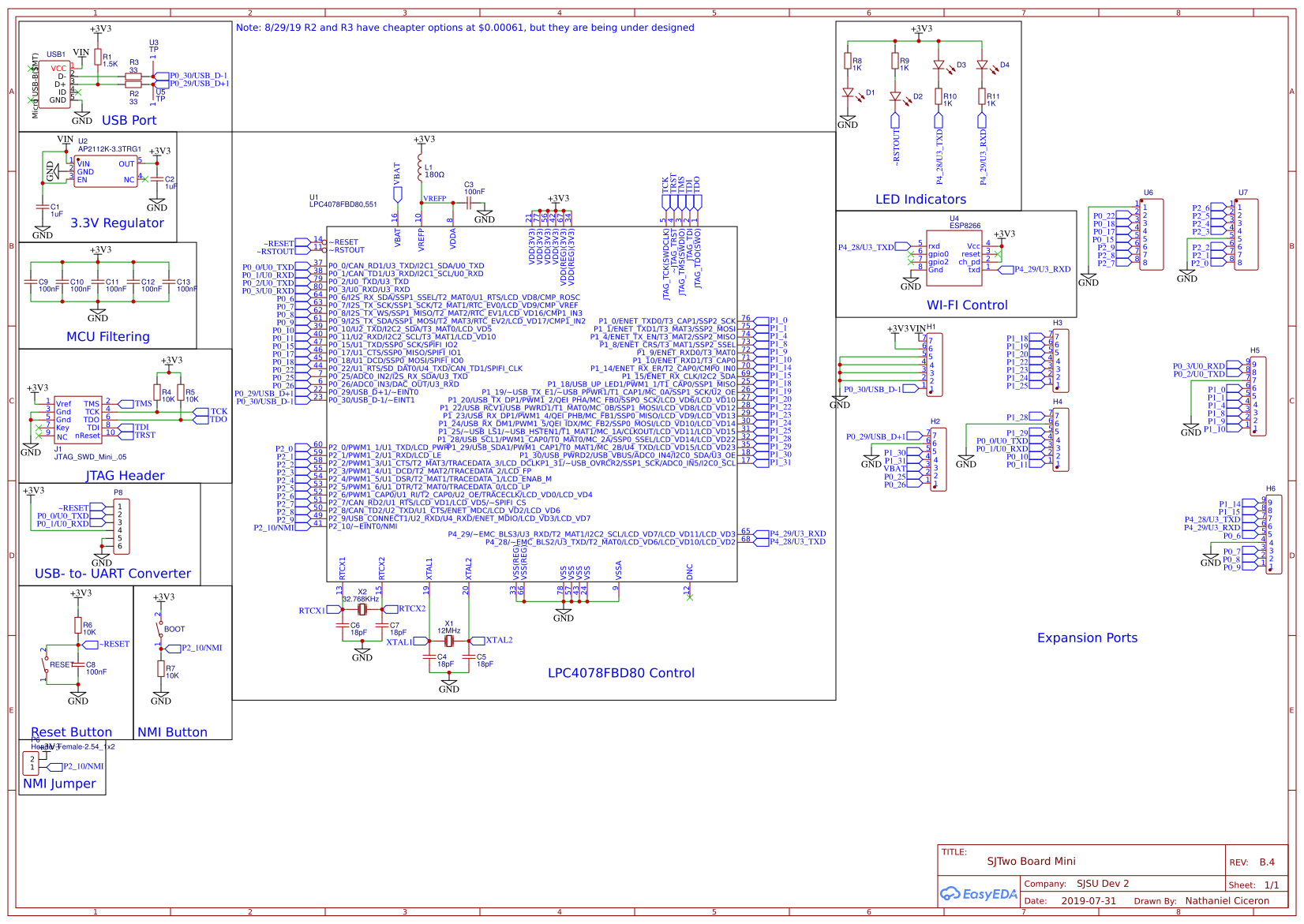Click the EasyEDA logo in title block
The height and width of the screenshot is (924, 1304).
[979, 894]
